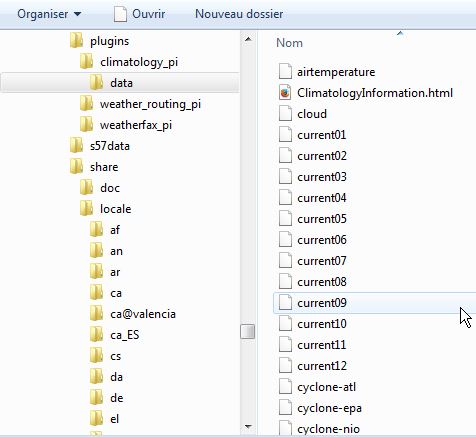Click the Nom column header
Screen dimensions: 476x437
coord(289,43)
